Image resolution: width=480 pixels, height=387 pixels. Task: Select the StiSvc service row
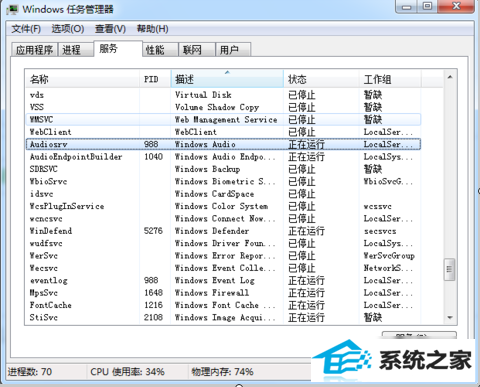223,317
